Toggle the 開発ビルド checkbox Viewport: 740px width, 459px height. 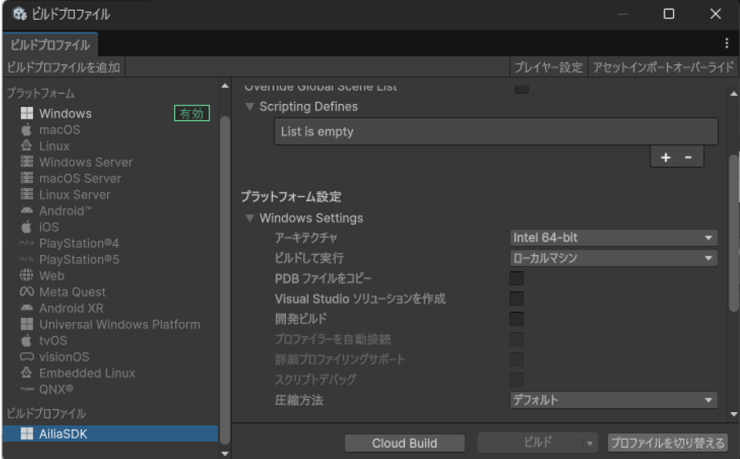coord(517,319)
